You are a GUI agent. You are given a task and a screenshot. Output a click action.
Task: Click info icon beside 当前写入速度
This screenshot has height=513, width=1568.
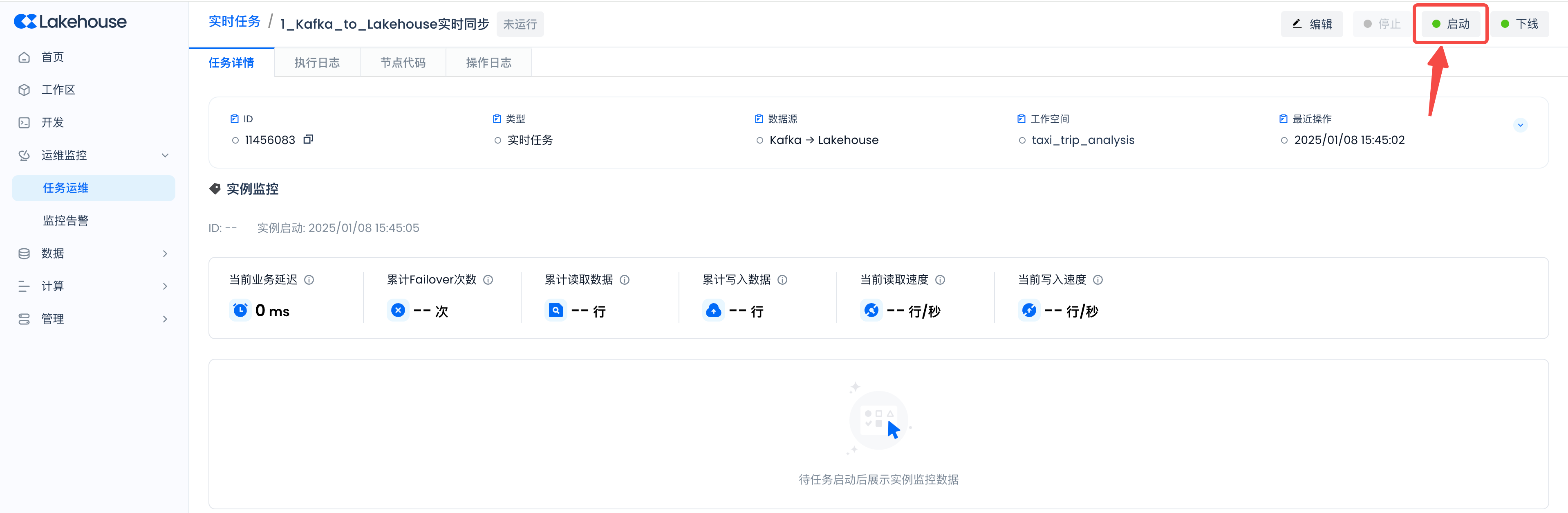(x=1098, y=280)
